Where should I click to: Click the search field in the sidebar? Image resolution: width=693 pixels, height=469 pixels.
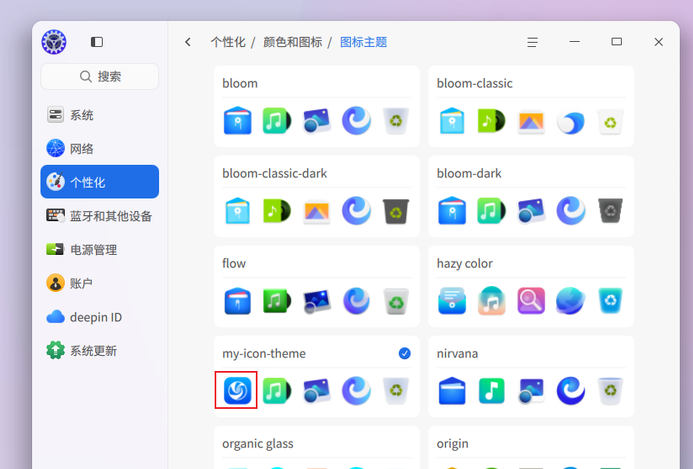[x=100, y=76]
